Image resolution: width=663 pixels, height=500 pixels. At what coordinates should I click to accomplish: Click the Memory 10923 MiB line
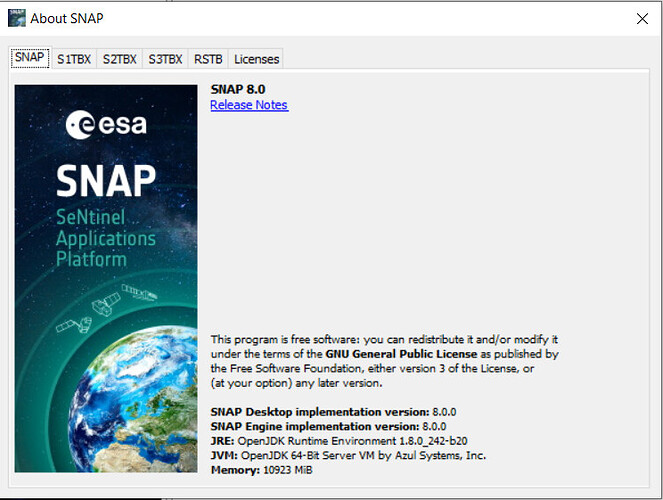tap(261, 470)
